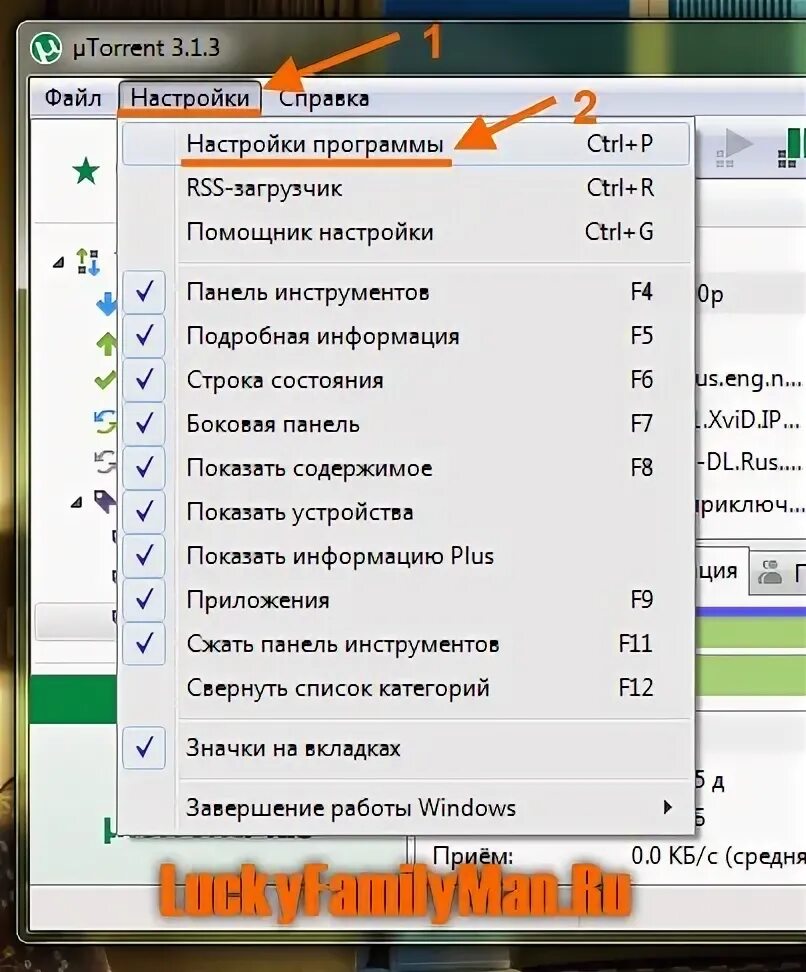Select the torrents up-down arrows sidebar icon
Screen dimensions: 806x972
[x=87, y=262]
